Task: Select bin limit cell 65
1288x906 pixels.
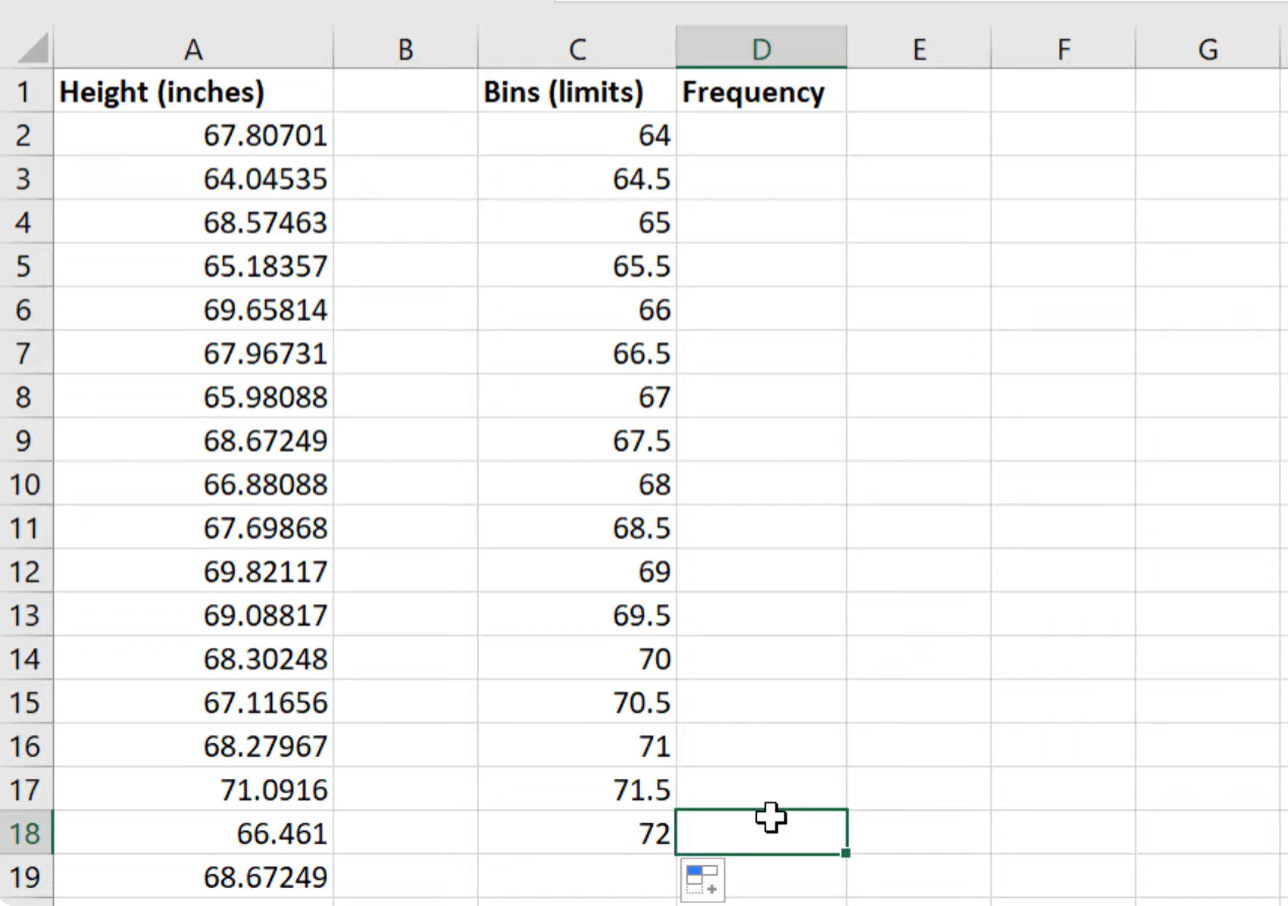Action: coord(577,222)
